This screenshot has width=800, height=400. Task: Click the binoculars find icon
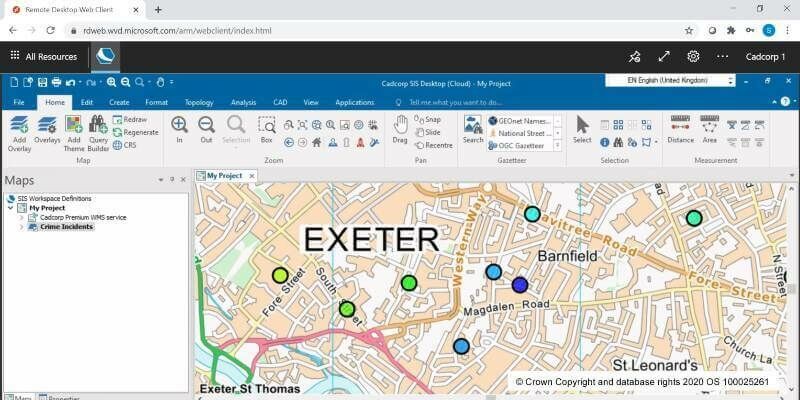(618, 142)
